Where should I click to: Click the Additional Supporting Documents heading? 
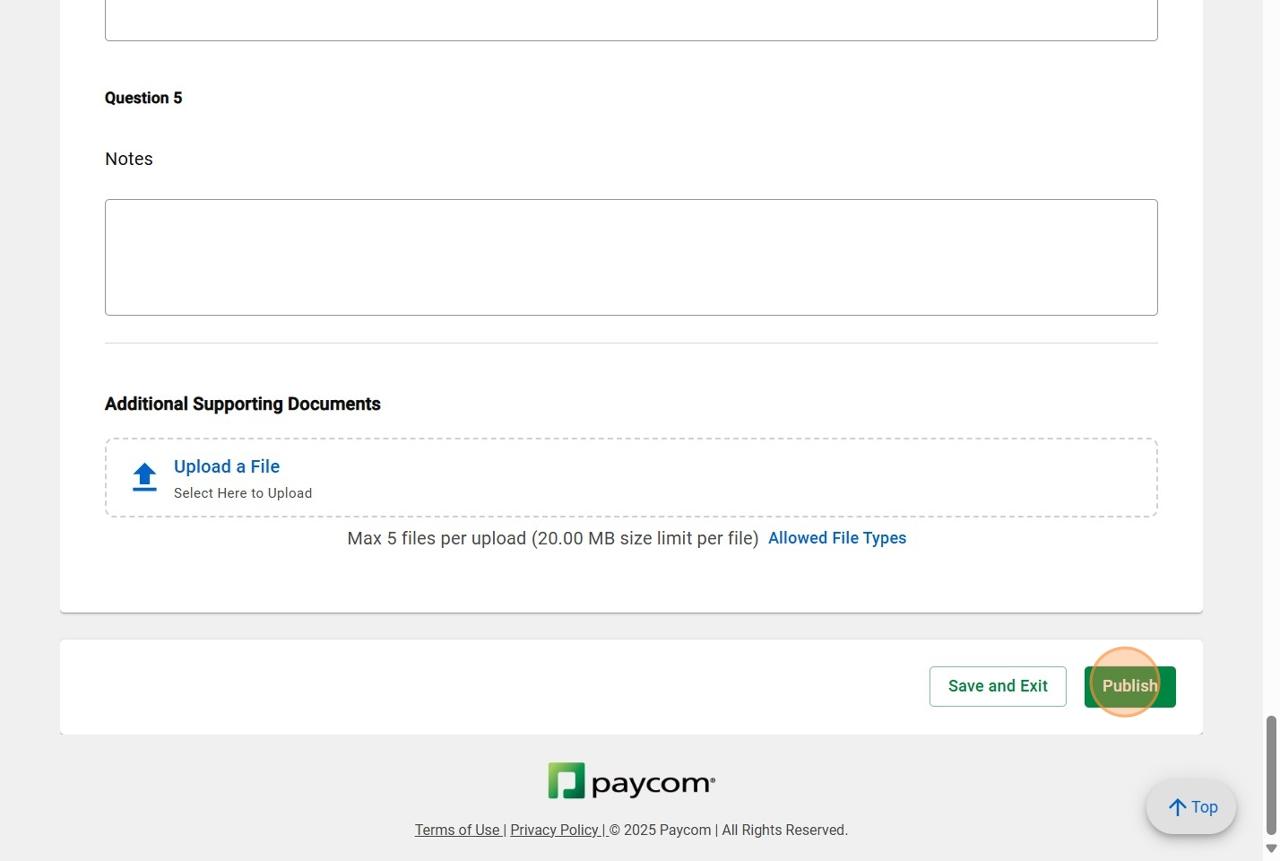(x=243, y=404)
